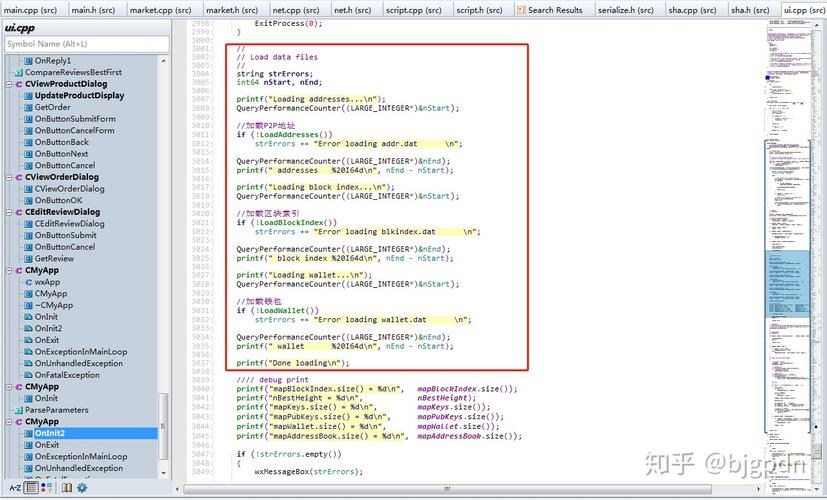The height and width of the screenshot is (500, 827).
Task: Select OnButtonCancelForm in the symbol tree
Action: coord(74,131)
